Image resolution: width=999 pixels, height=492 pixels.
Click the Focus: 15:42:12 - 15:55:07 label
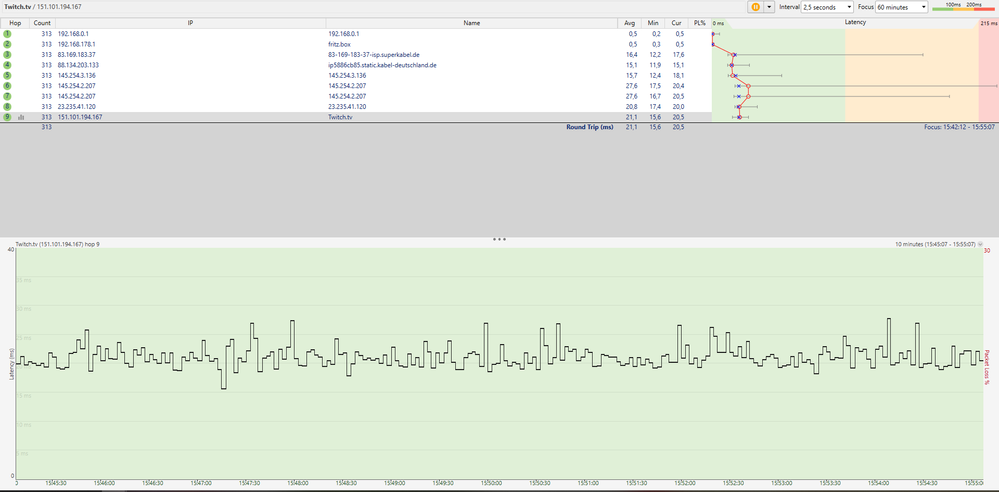(x=961, y=127)
